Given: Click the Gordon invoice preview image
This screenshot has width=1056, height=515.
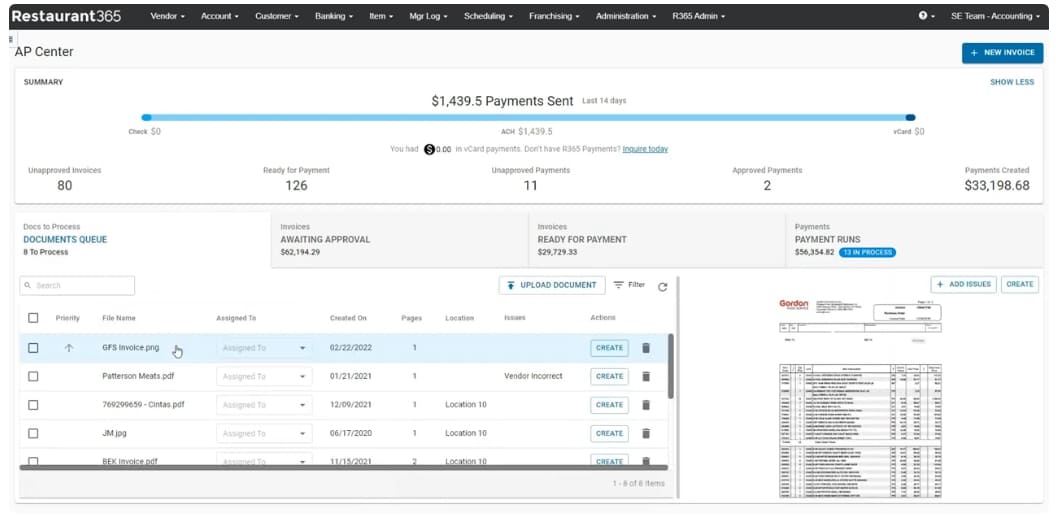Looking at the screenshot, I should 860,398.
